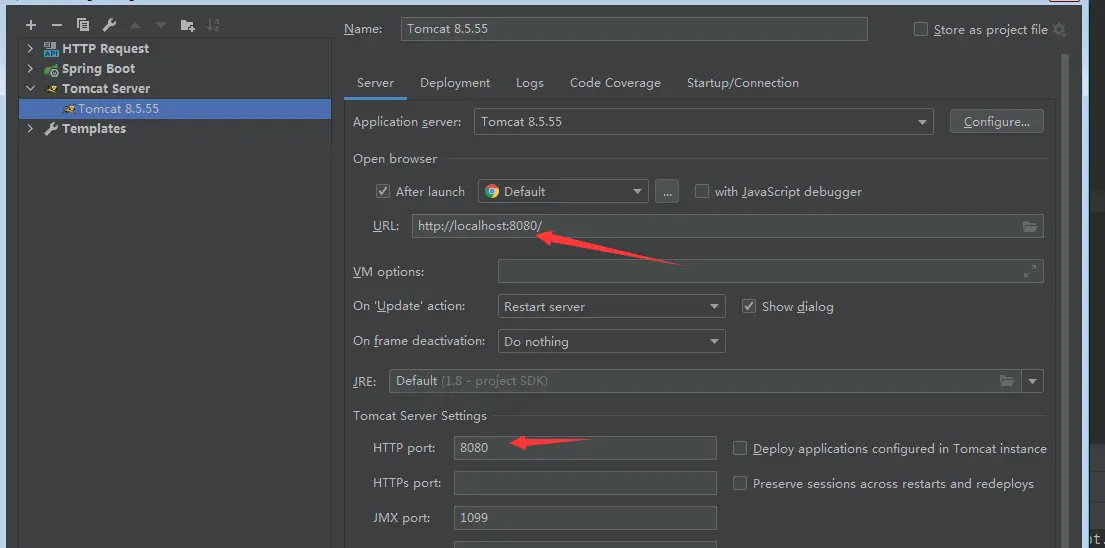
Task: Open Application server dropdown
Action: point(703,122)
